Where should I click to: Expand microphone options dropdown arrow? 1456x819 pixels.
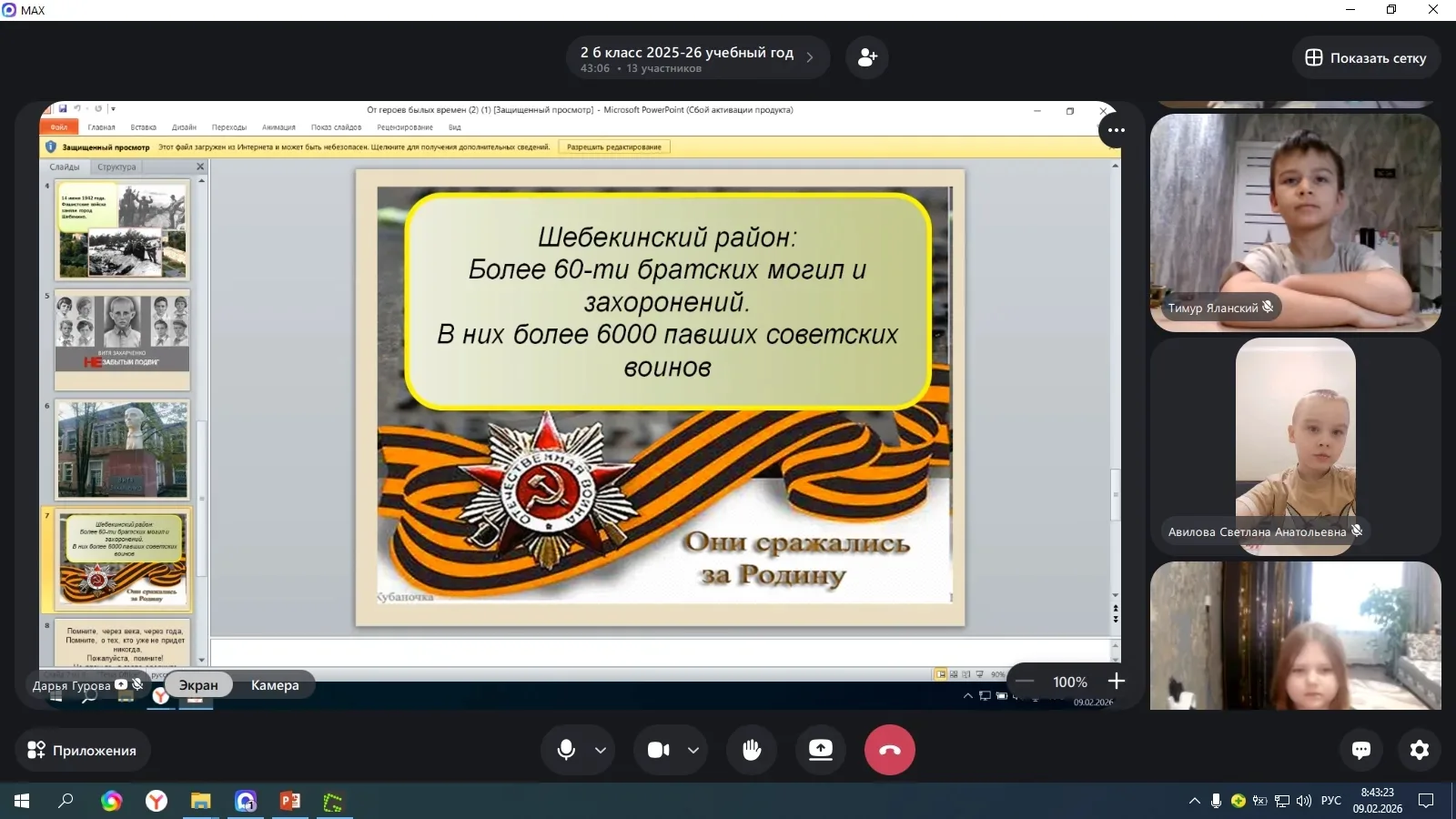point(601,750)
